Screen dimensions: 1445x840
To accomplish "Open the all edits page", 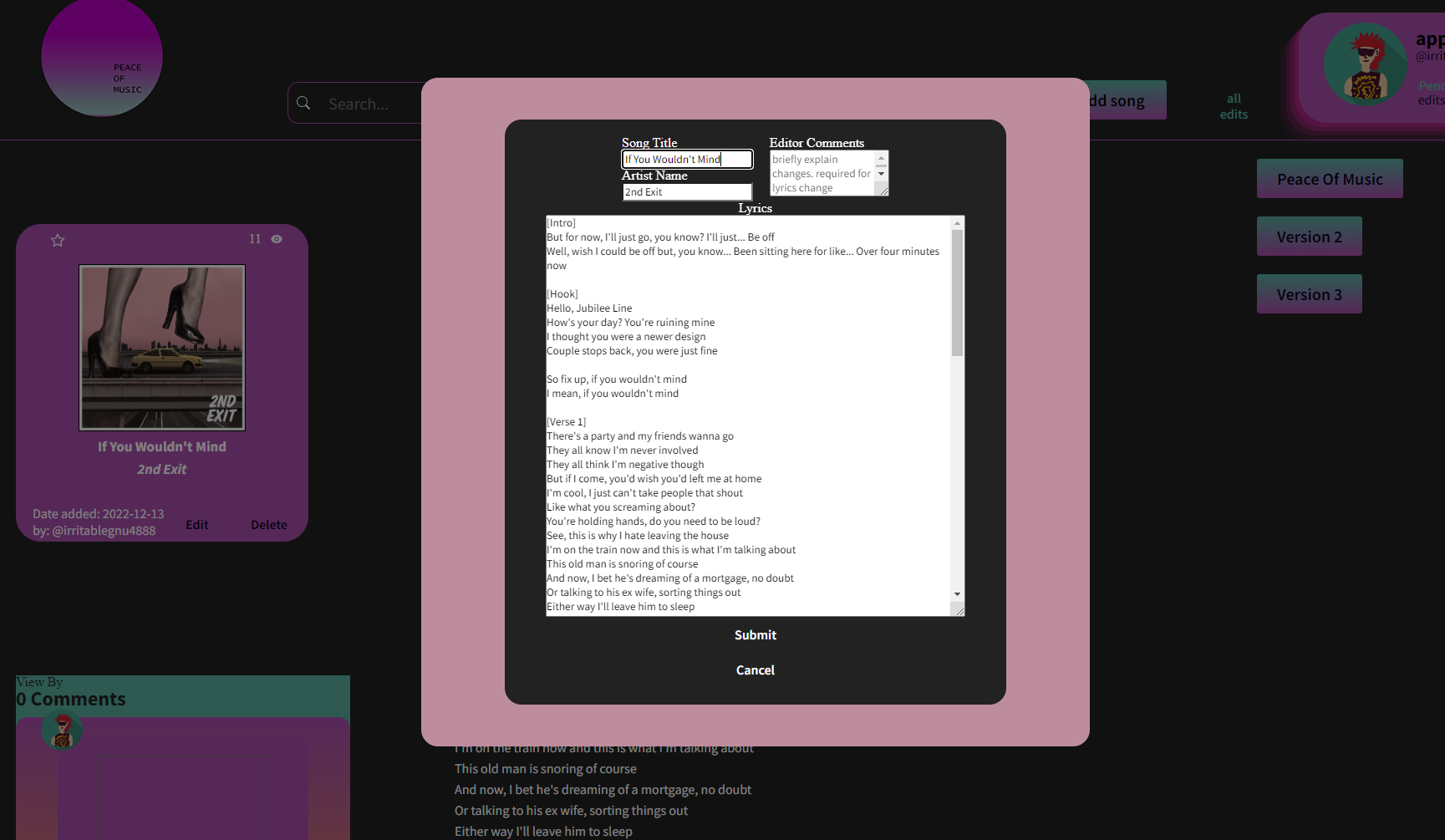I will point(1234,106).
